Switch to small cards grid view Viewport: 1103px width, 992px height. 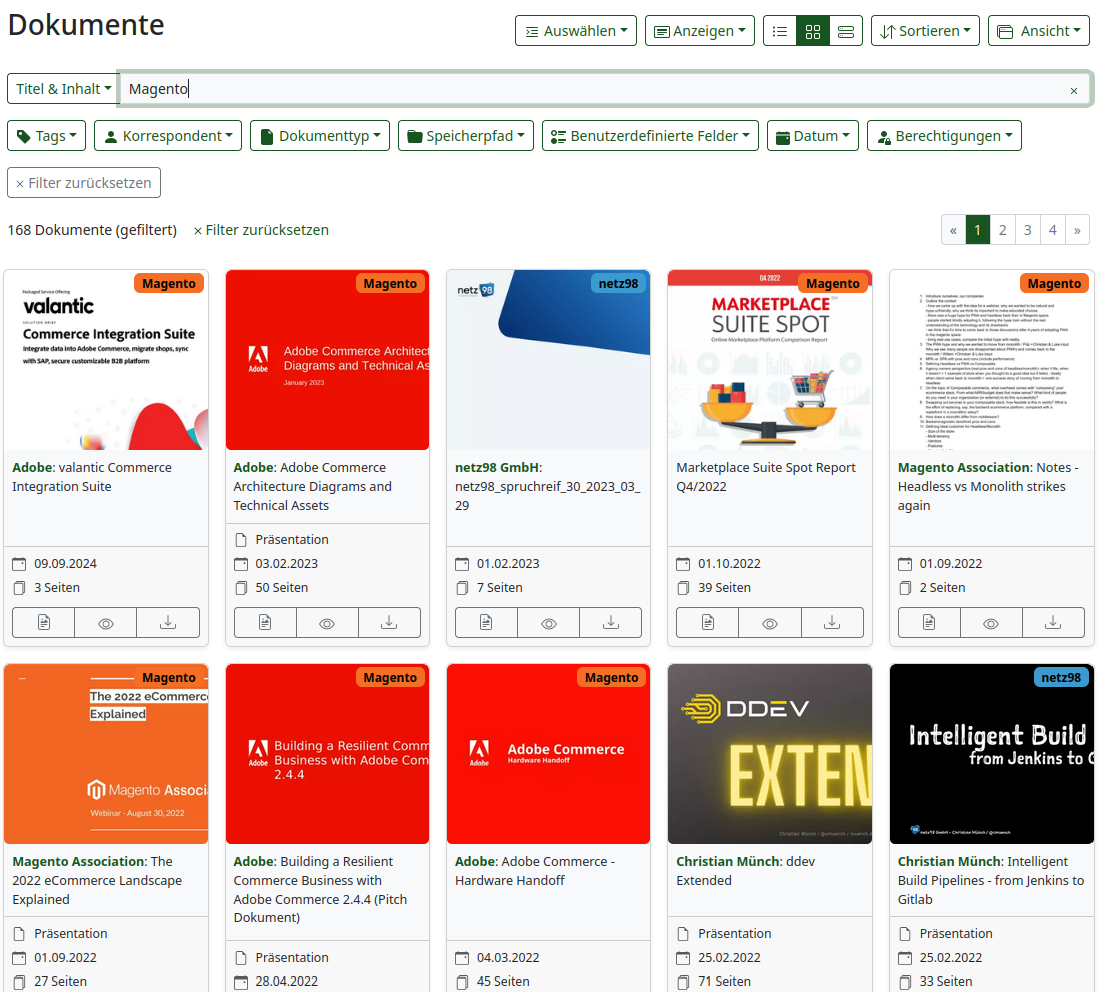tap(812, 31)
